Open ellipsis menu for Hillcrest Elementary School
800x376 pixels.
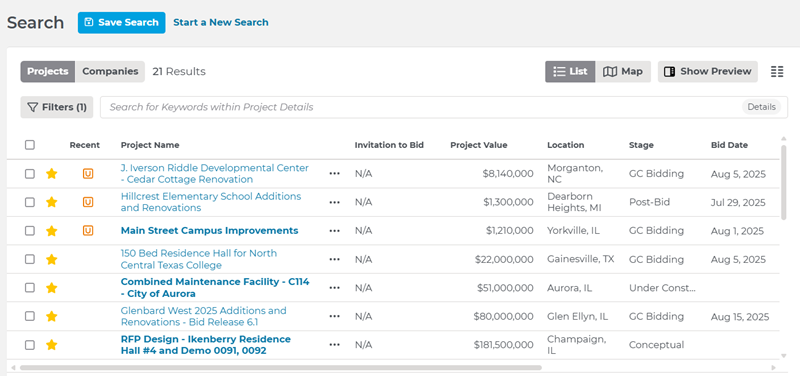click(x=334, y=203)
